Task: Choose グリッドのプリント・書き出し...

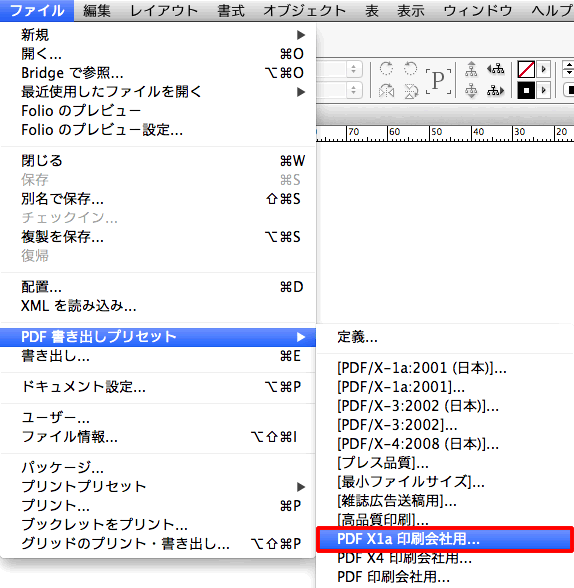Action: click(158, 543)
